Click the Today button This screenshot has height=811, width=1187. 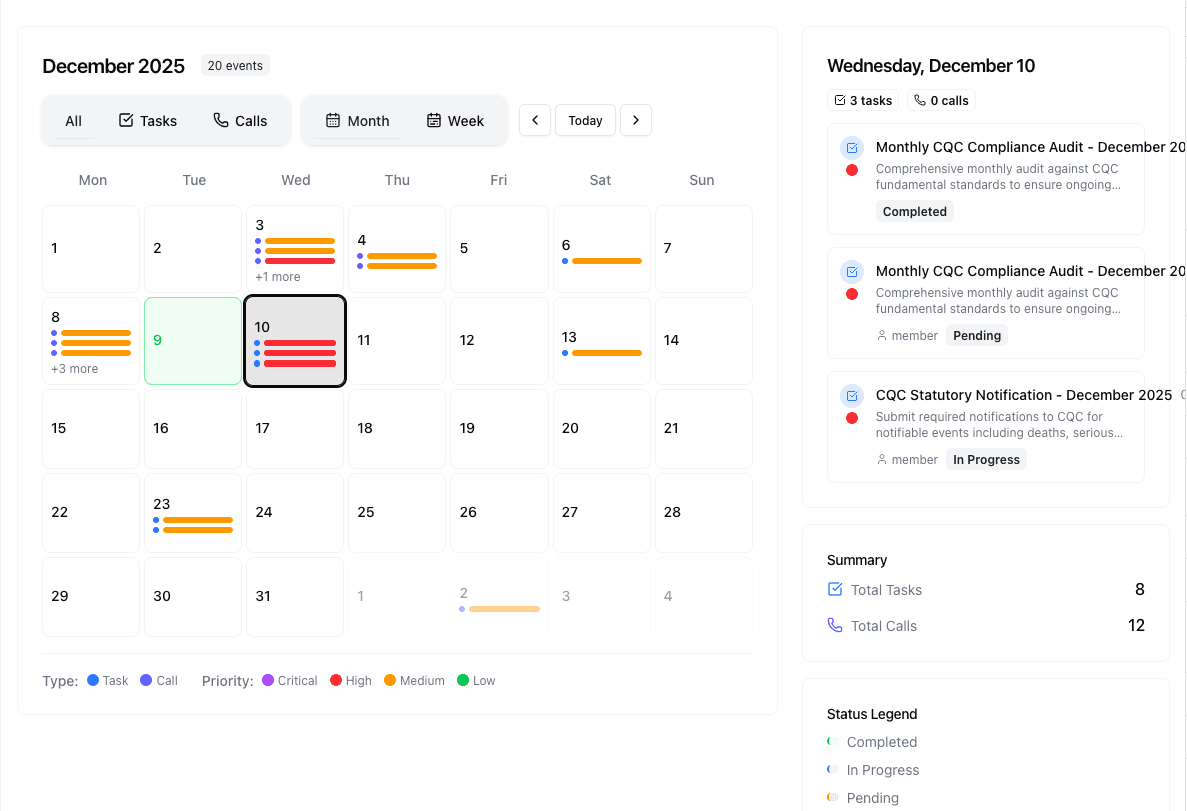click(x=585, y=120)
